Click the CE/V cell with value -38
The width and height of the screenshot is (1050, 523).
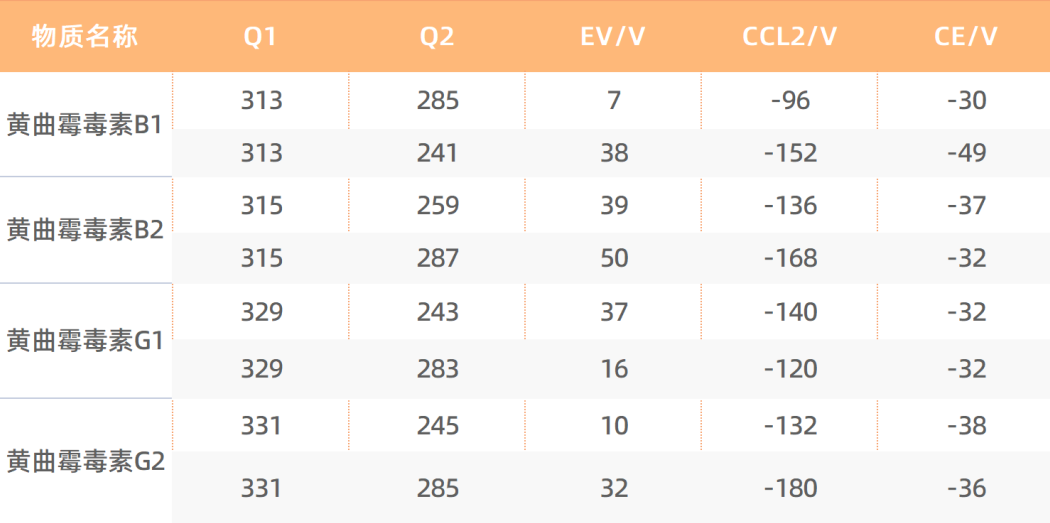(965, 426)
